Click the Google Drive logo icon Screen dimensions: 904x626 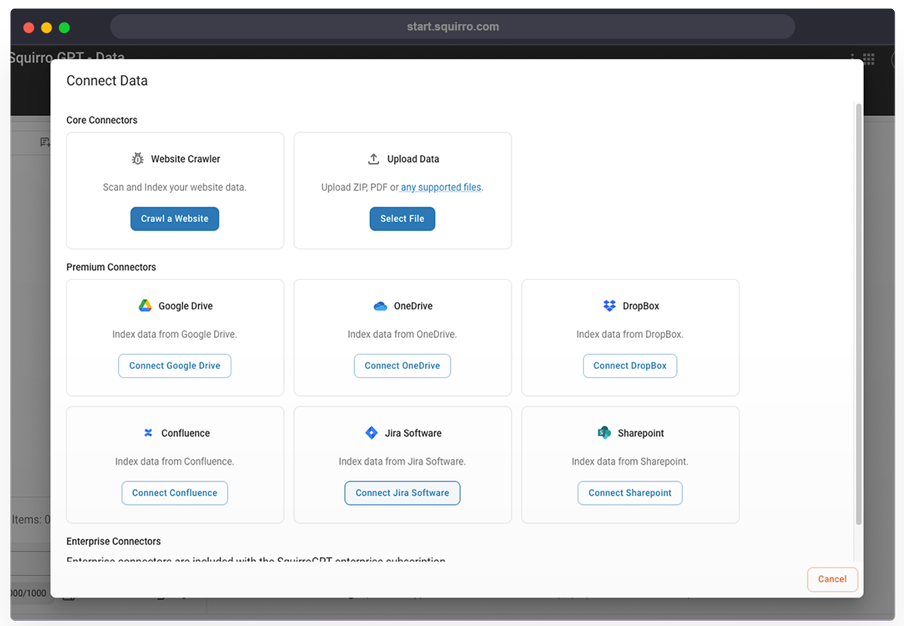(145, 306)
